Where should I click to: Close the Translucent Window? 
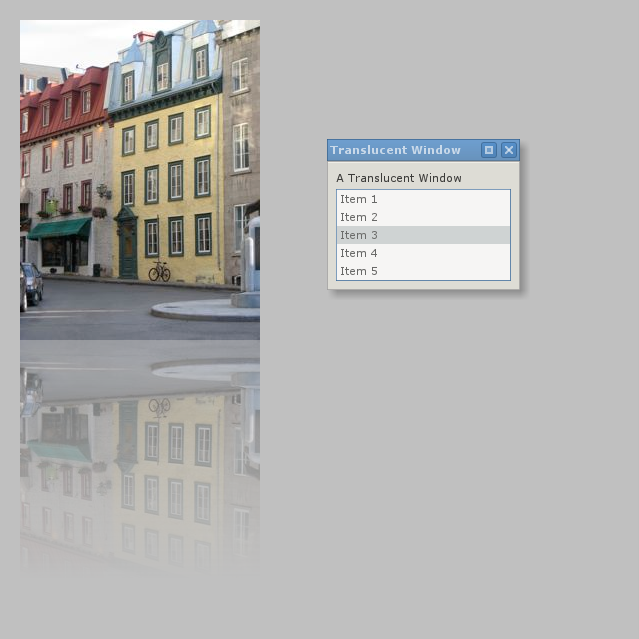click(x=509, y=150)
